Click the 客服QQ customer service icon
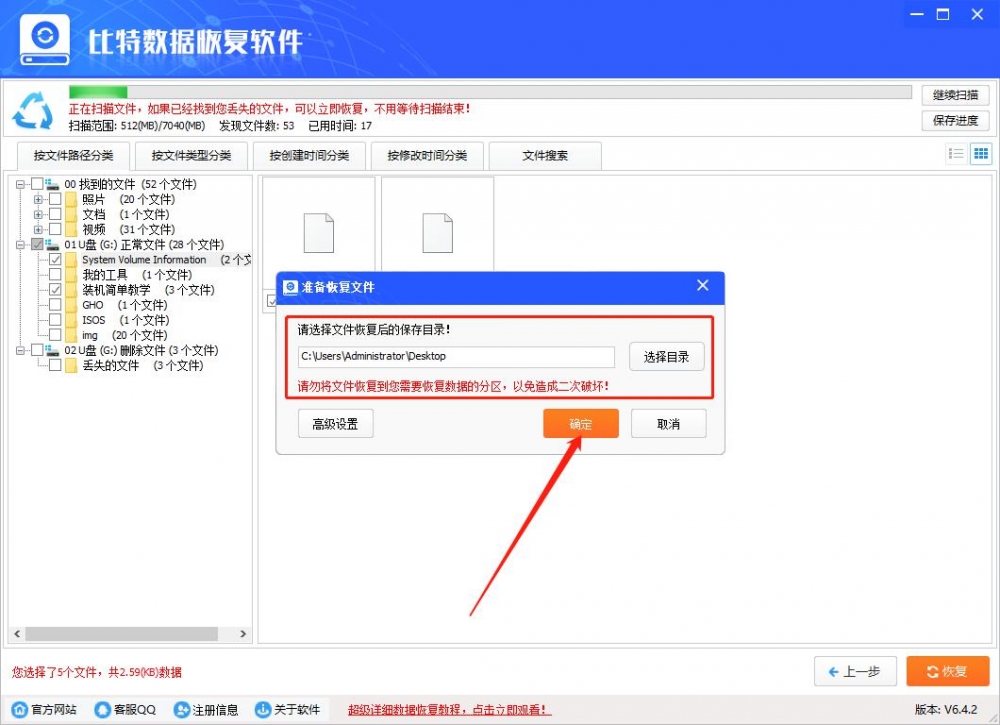Image resolution: width=1000 pixels, height=725 pixels. point(100,710)
